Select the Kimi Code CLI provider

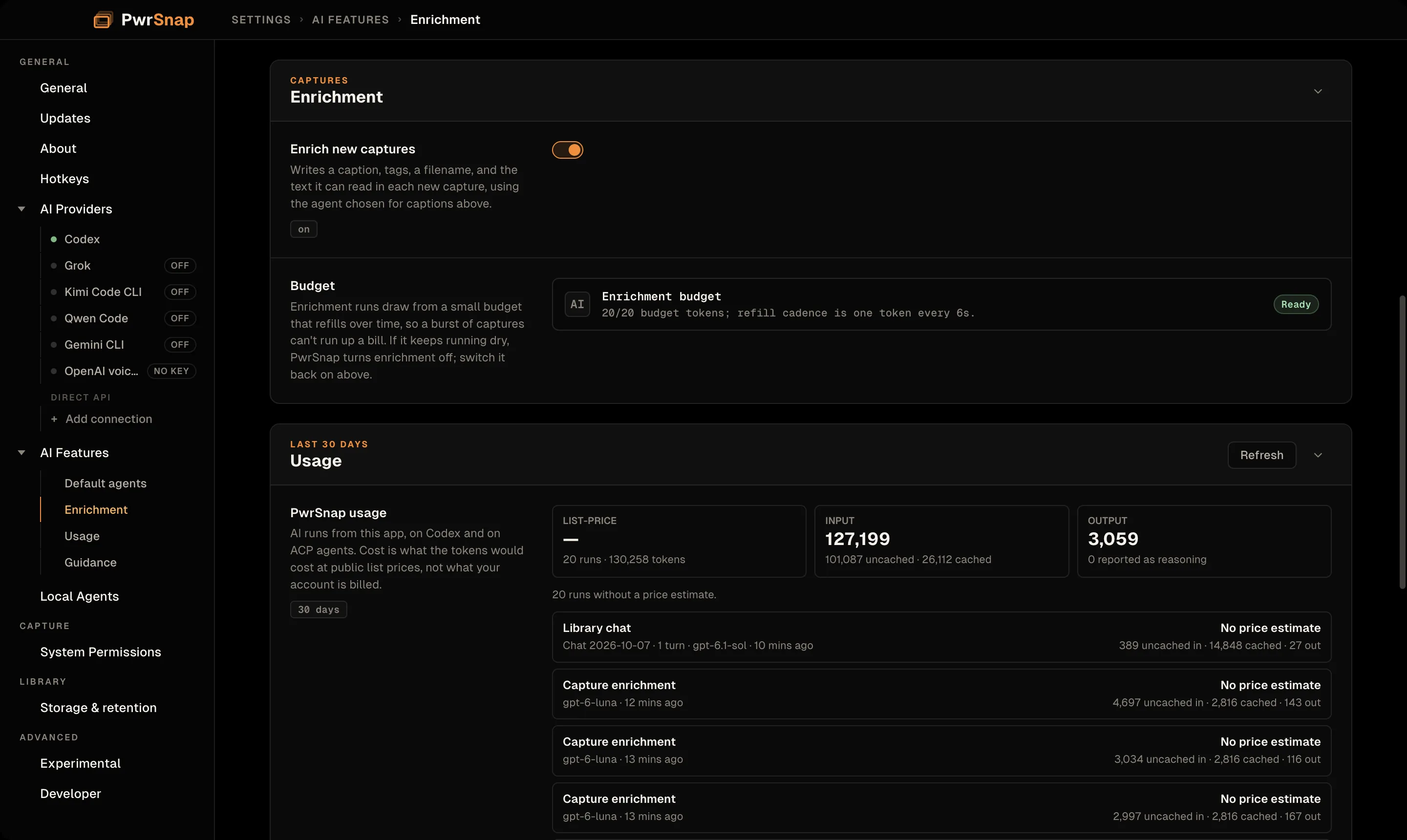pos(103,292)
